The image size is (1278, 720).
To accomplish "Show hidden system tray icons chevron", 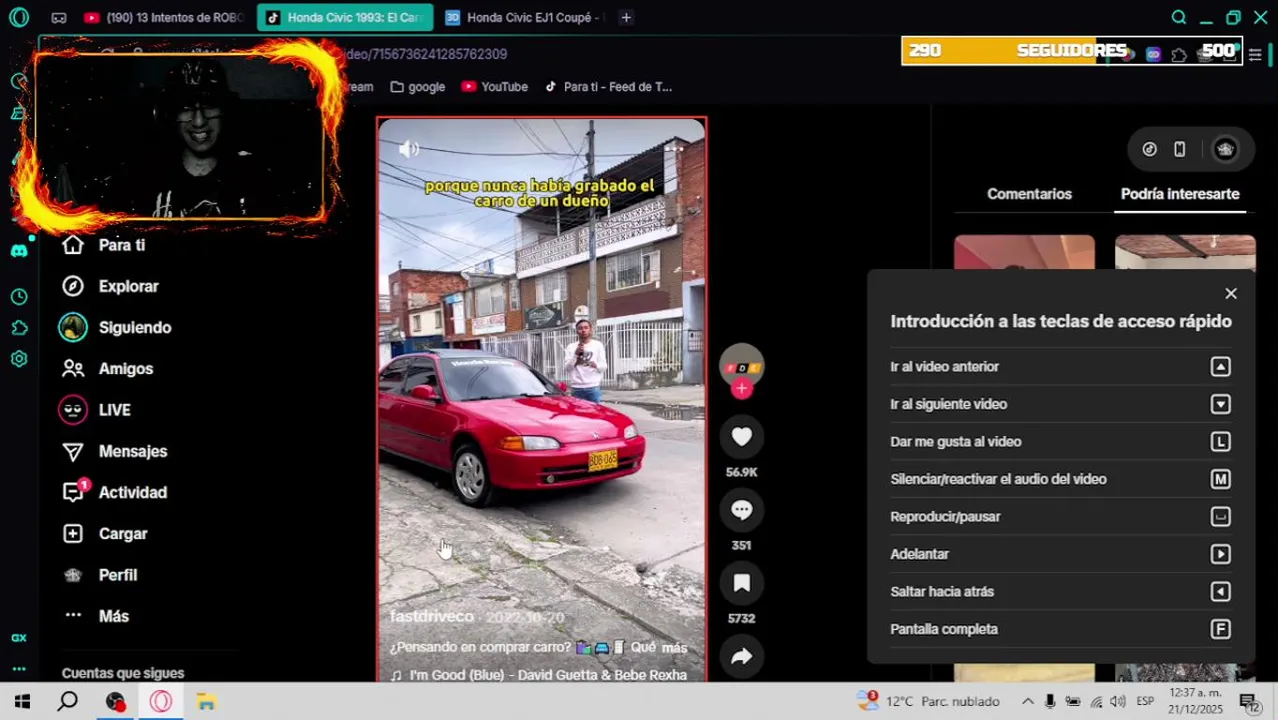I will [1027, 702].
